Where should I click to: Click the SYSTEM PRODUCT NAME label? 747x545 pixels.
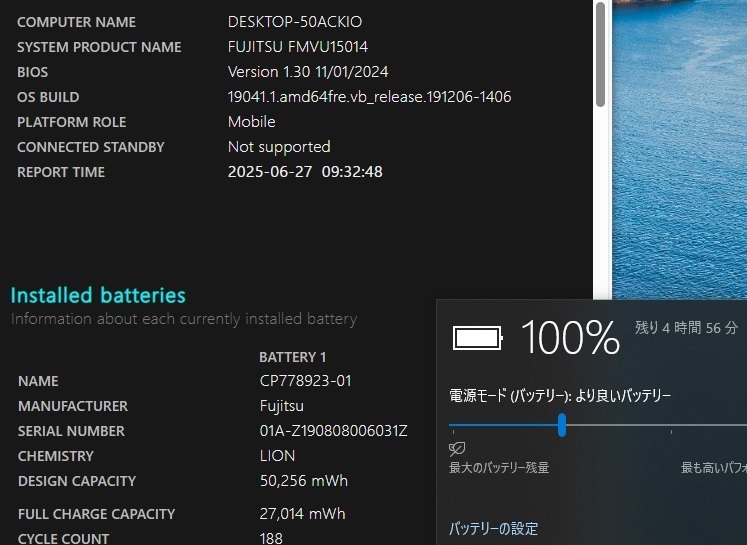99,47
